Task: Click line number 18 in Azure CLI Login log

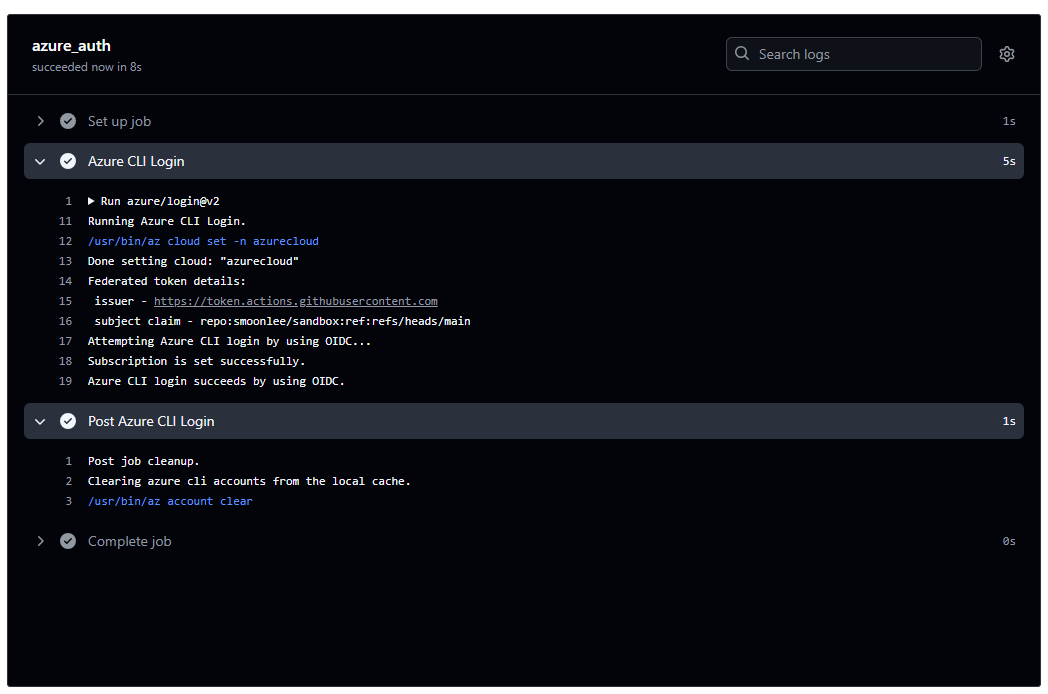Action: pos(66,361)
